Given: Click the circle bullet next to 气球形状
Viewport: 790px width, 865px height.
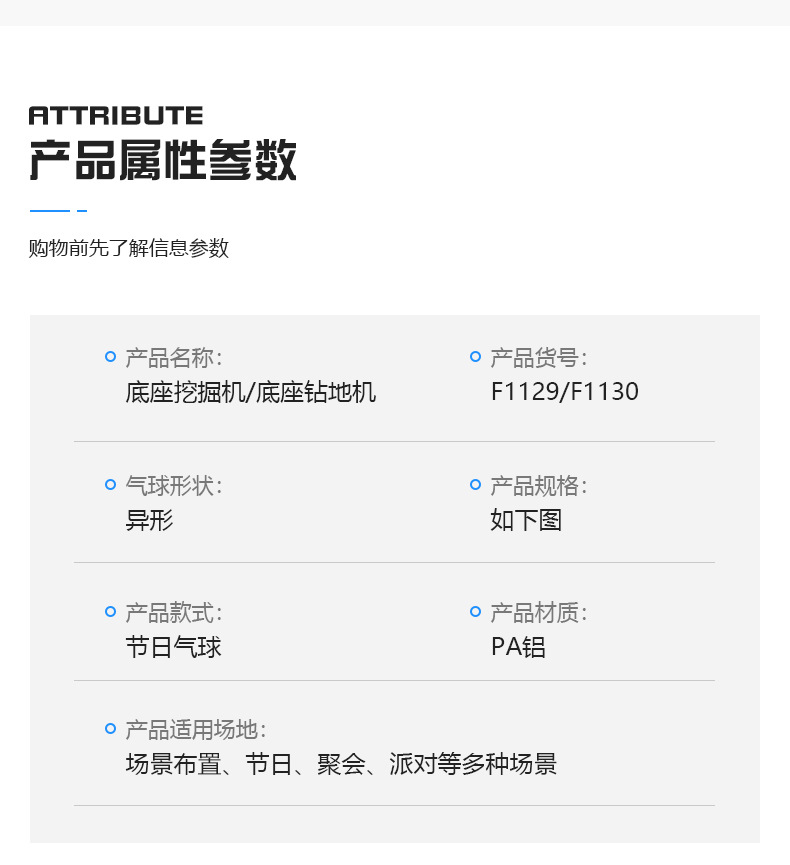Looking at the screenshot, I should tap(111, 485).
